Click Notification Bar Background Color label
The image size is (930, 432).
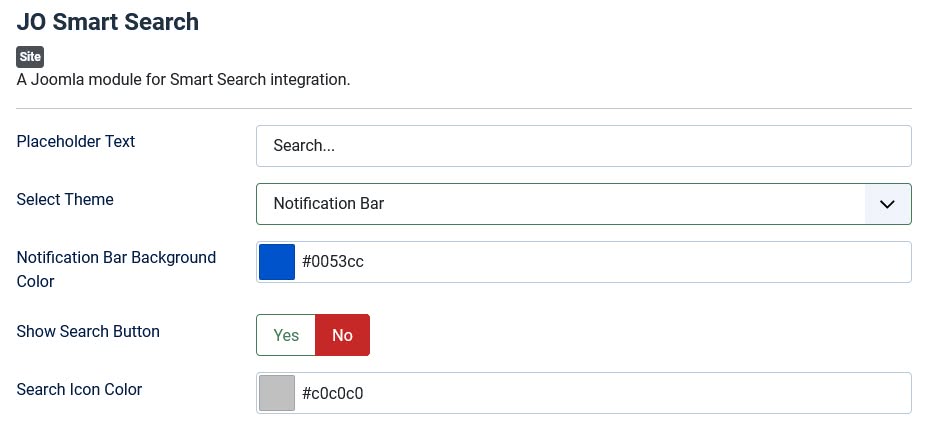tap(116, 258)
